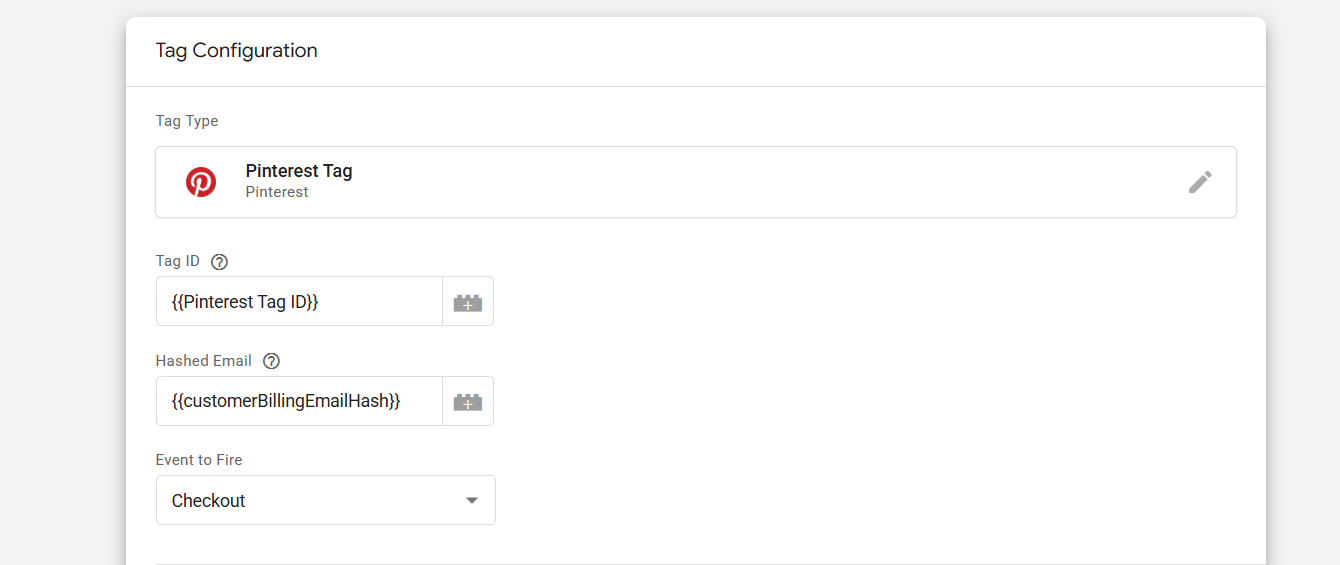Screen dimensions: 1340x565
Task: Focus the {{customerBillingEmailHash}} input field
Action: pos(298,402)
